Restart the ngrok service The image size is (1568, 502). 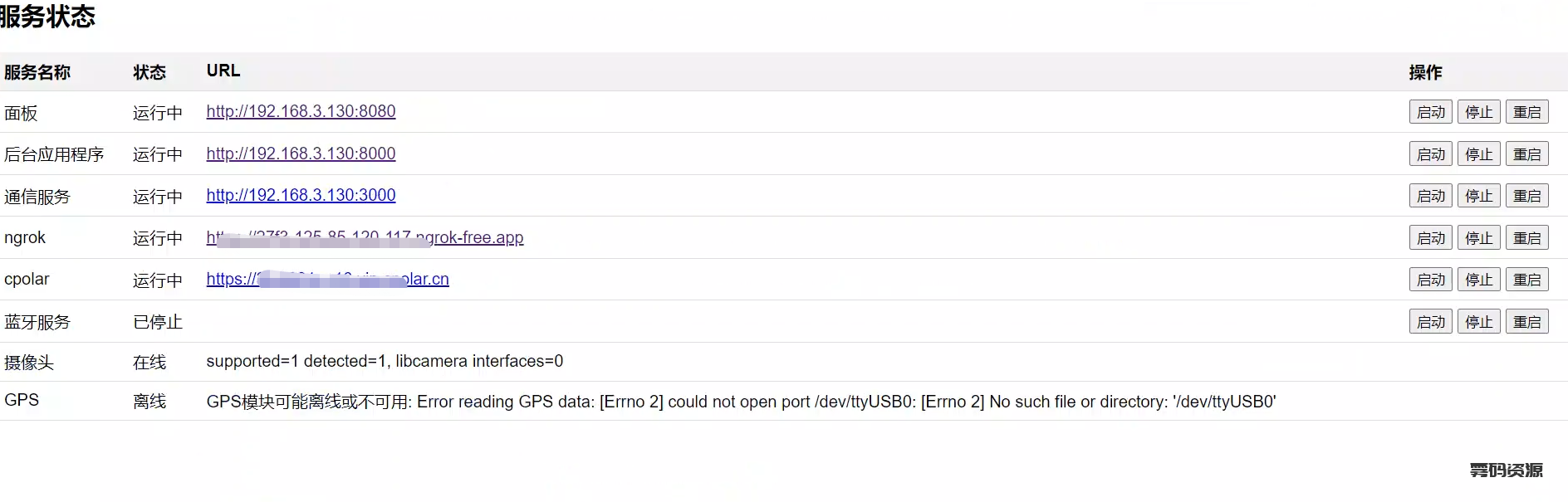(1526, 238)
